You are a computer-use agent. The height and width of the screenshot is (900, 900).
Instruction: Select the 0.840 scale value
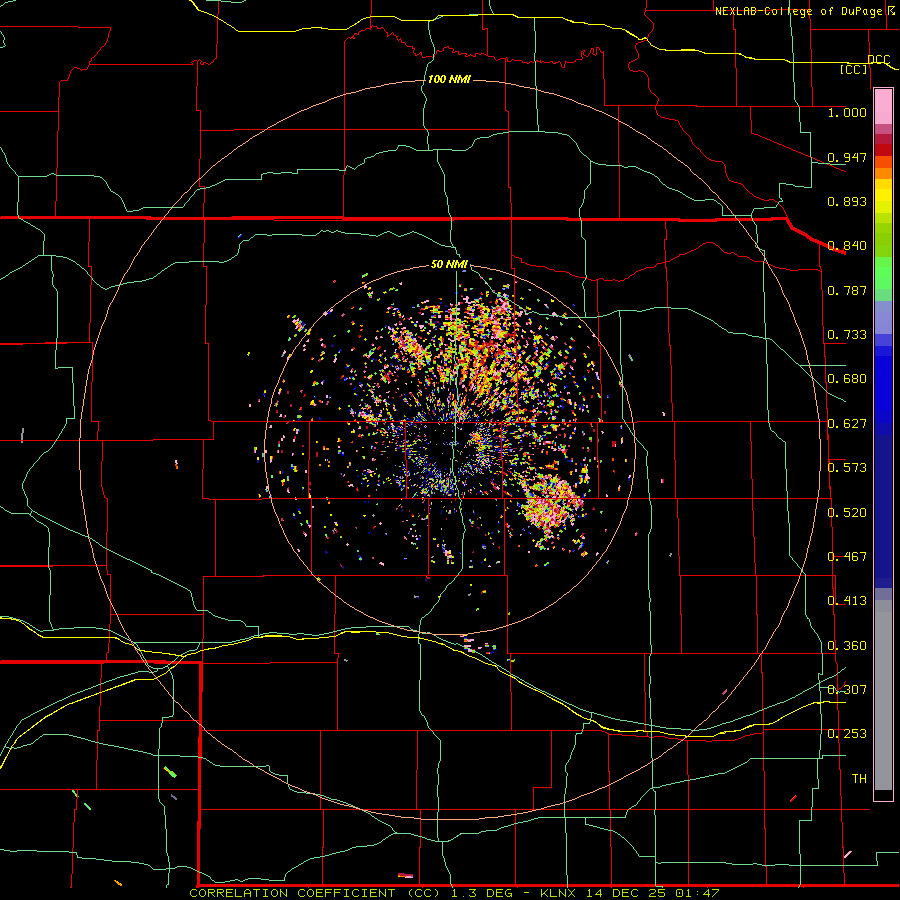[x=847, y=246]
